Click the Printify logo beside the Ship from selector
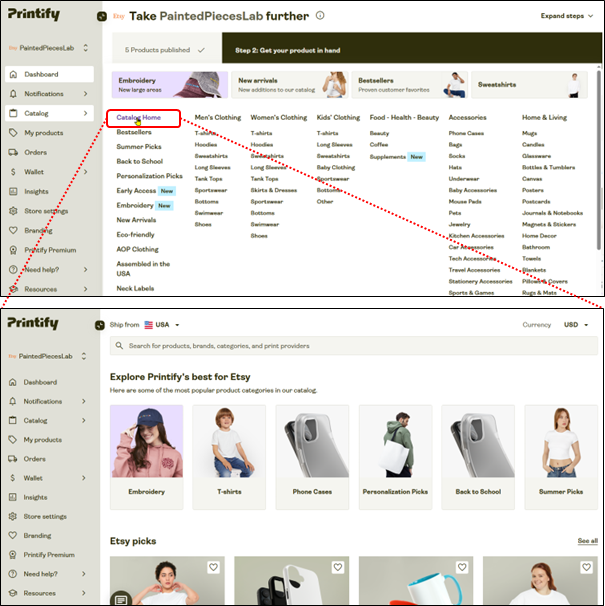The image size is (605, 606). pyautogui.click(x=100, y=325)
